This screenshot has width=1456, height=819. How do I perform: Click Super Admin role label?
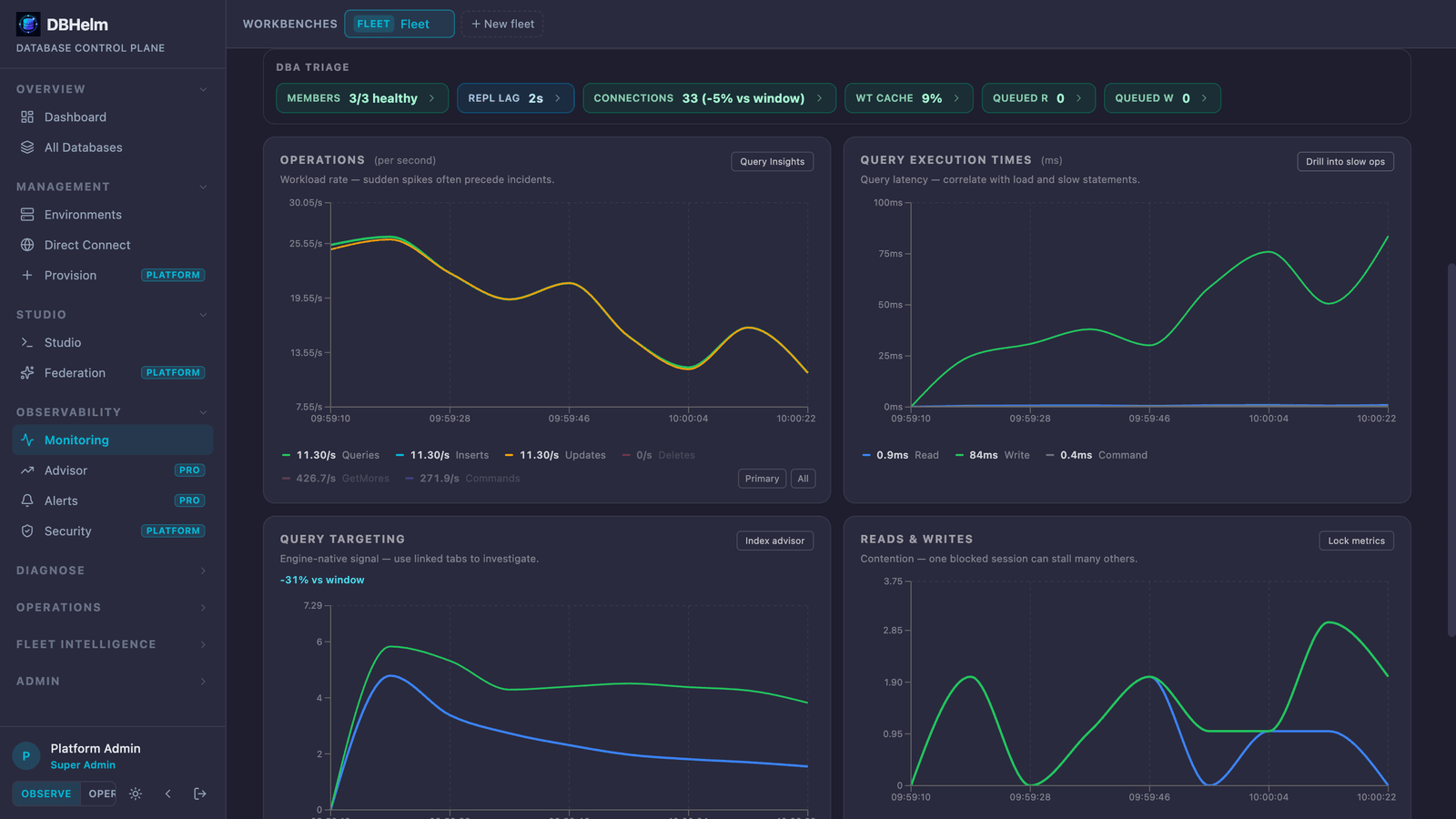tap(83, 765)
